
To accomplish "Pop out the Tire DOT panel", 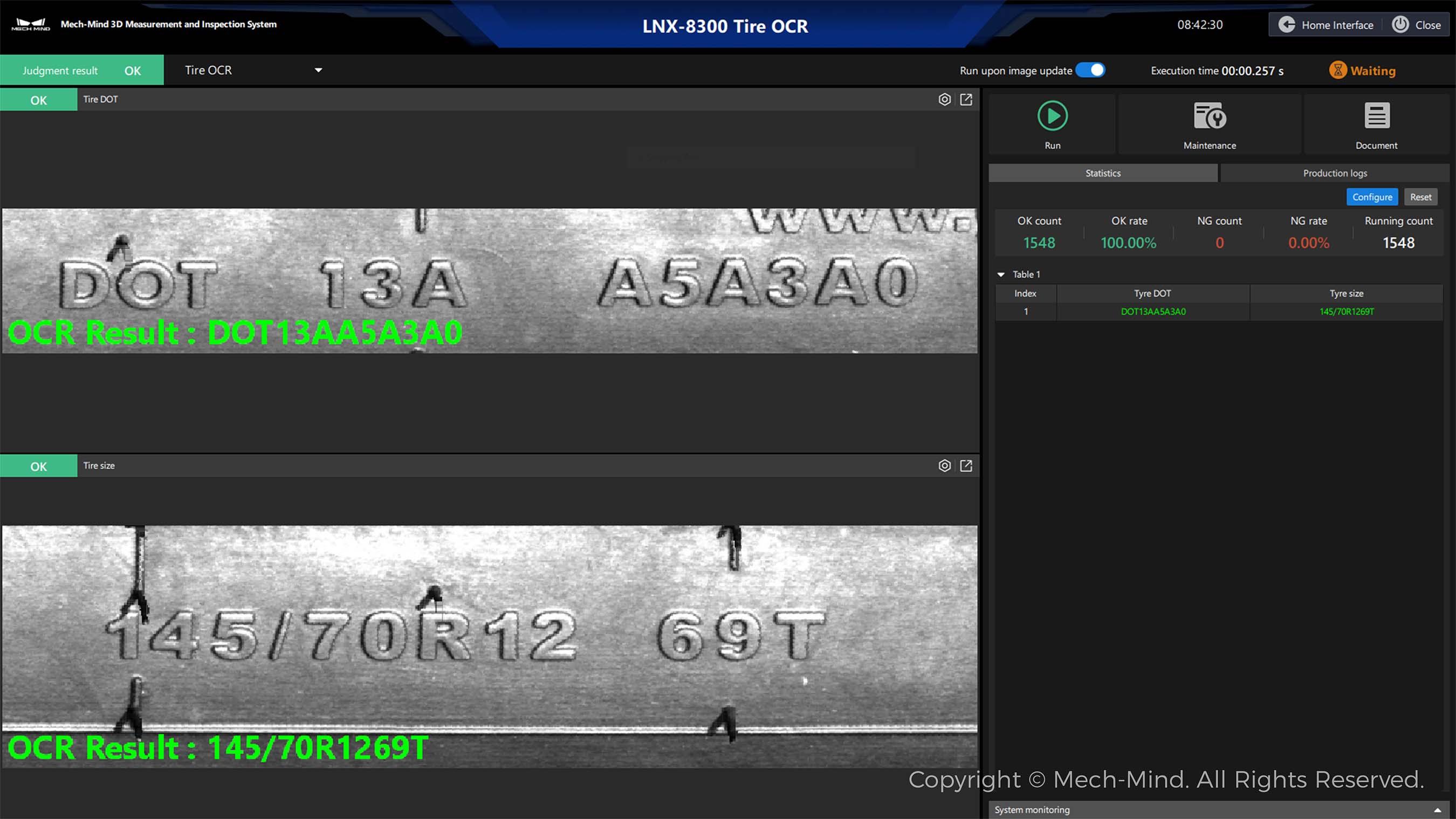I will (x=966, y=100).
